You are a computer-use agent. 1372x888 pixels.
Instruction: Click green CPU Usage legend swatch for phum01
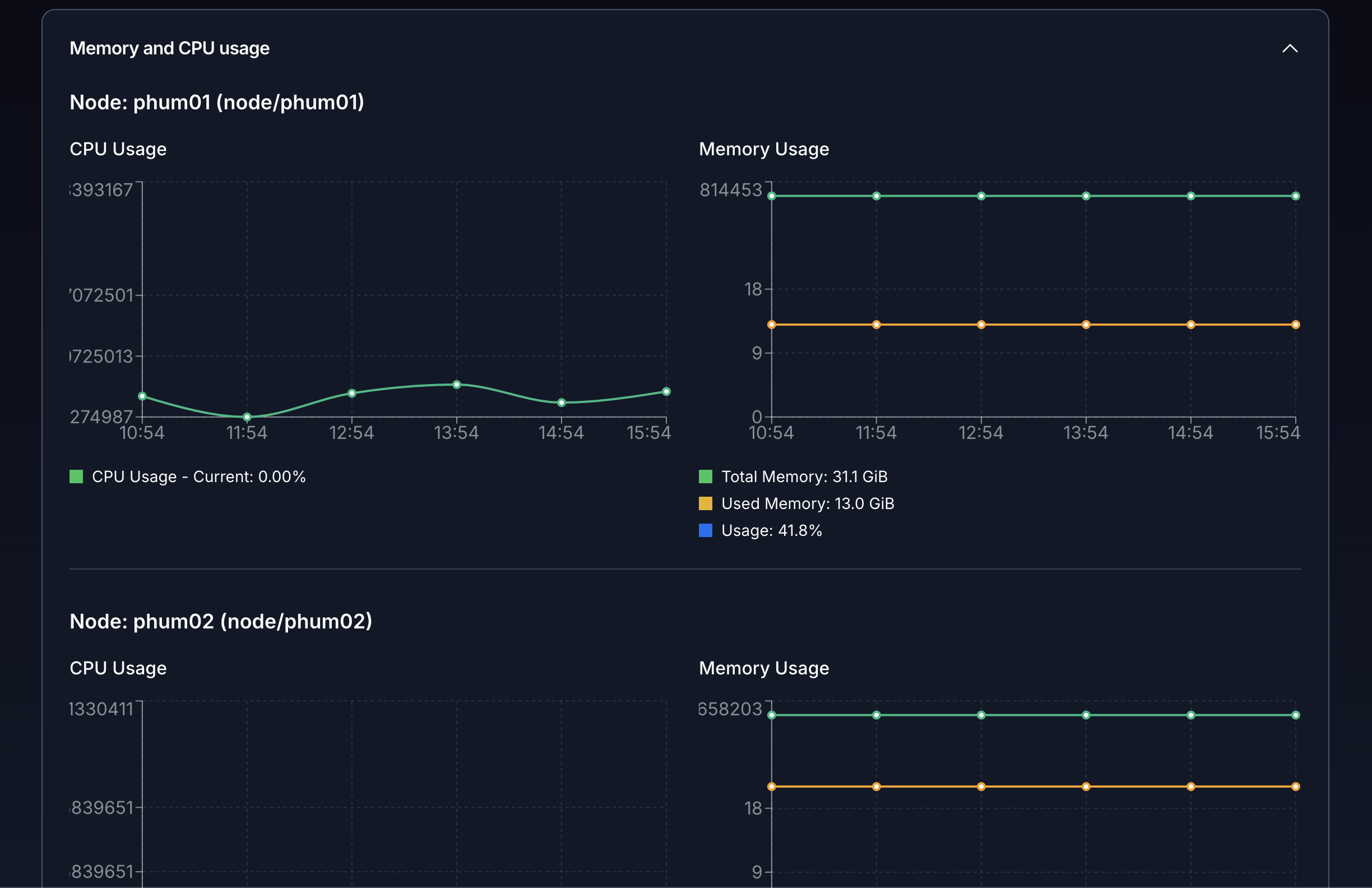coord(76,477)
